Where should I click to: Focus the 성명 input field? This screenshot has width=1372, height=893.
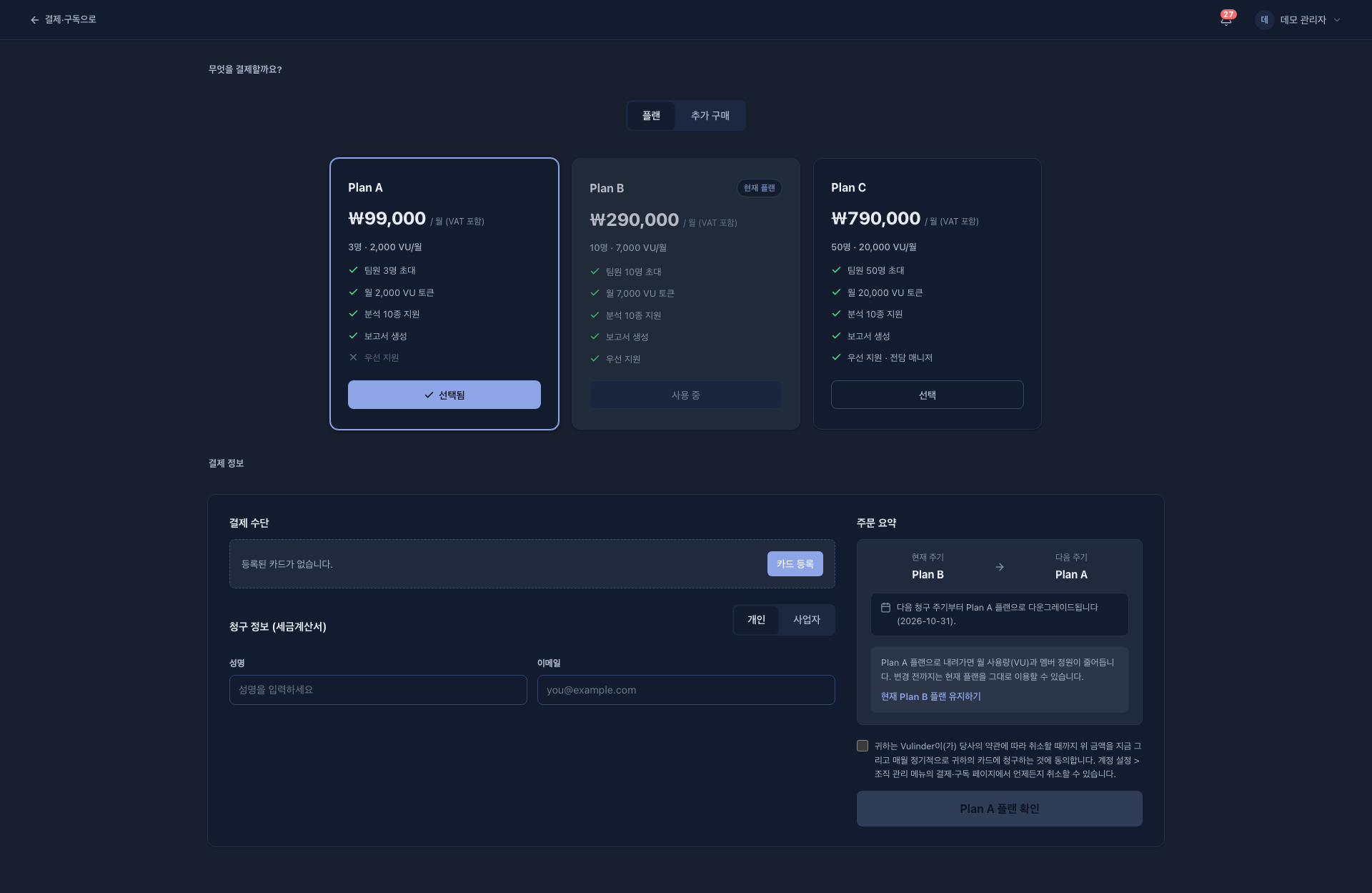(x=378, y=690)
